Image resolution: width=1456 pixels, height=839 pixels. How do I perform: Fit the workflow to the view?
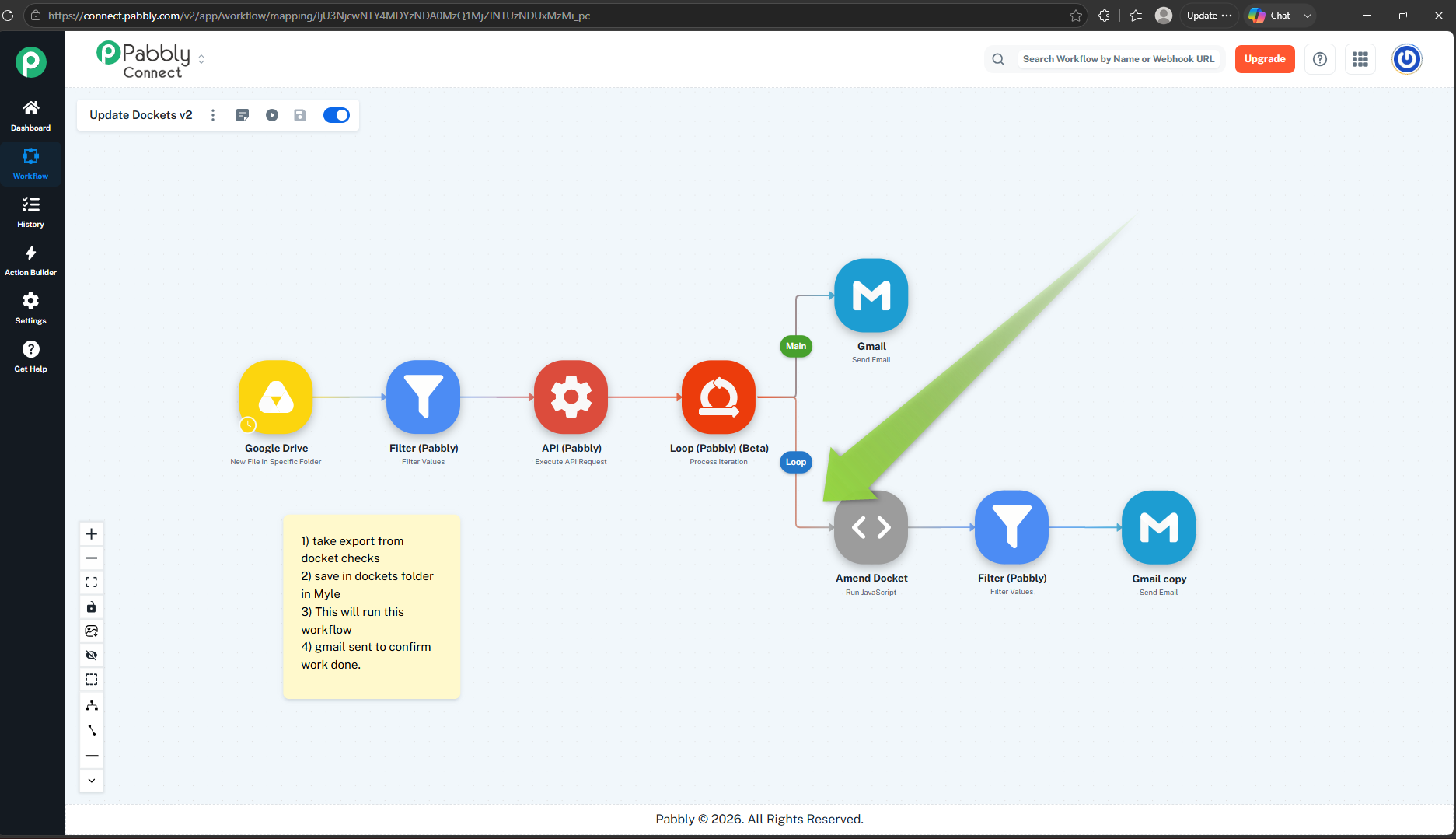click(92, 582)
